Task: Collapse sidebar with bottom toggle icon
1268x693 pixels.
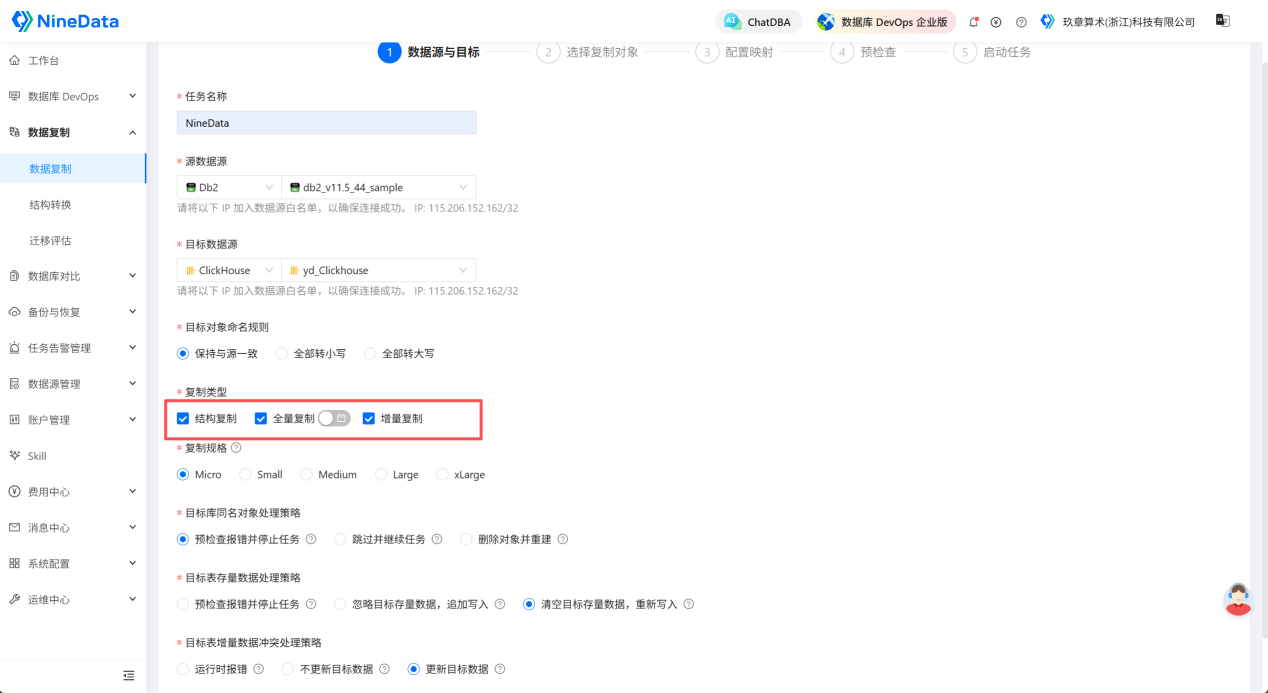Action: click(x=128, y=675)
